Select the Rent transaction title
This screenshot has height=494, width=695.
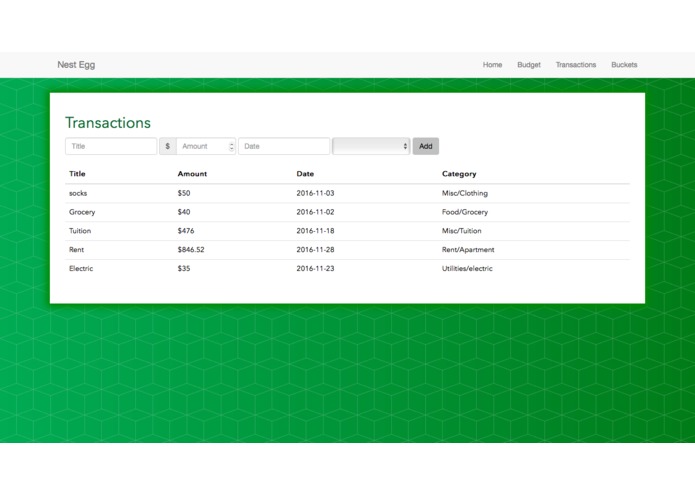[x=76, y=249]
